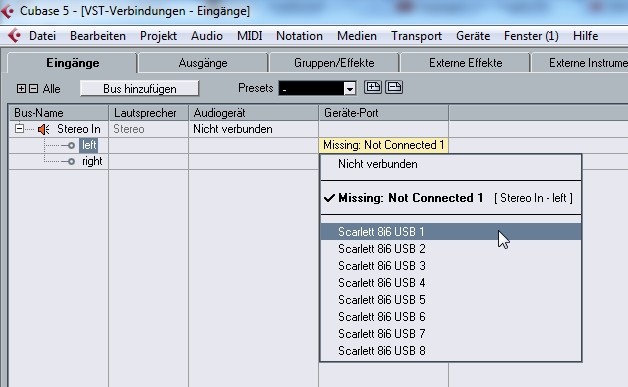Click the Missing: Not Connected 1 port field
This screenshot has height=387, width=628.
point(384,145)
